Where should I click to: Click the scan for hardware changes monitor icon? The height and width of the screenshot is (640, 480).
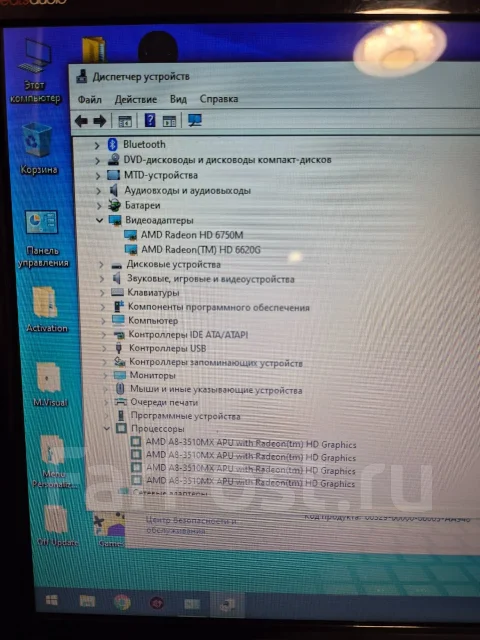(x=195, y=120)
